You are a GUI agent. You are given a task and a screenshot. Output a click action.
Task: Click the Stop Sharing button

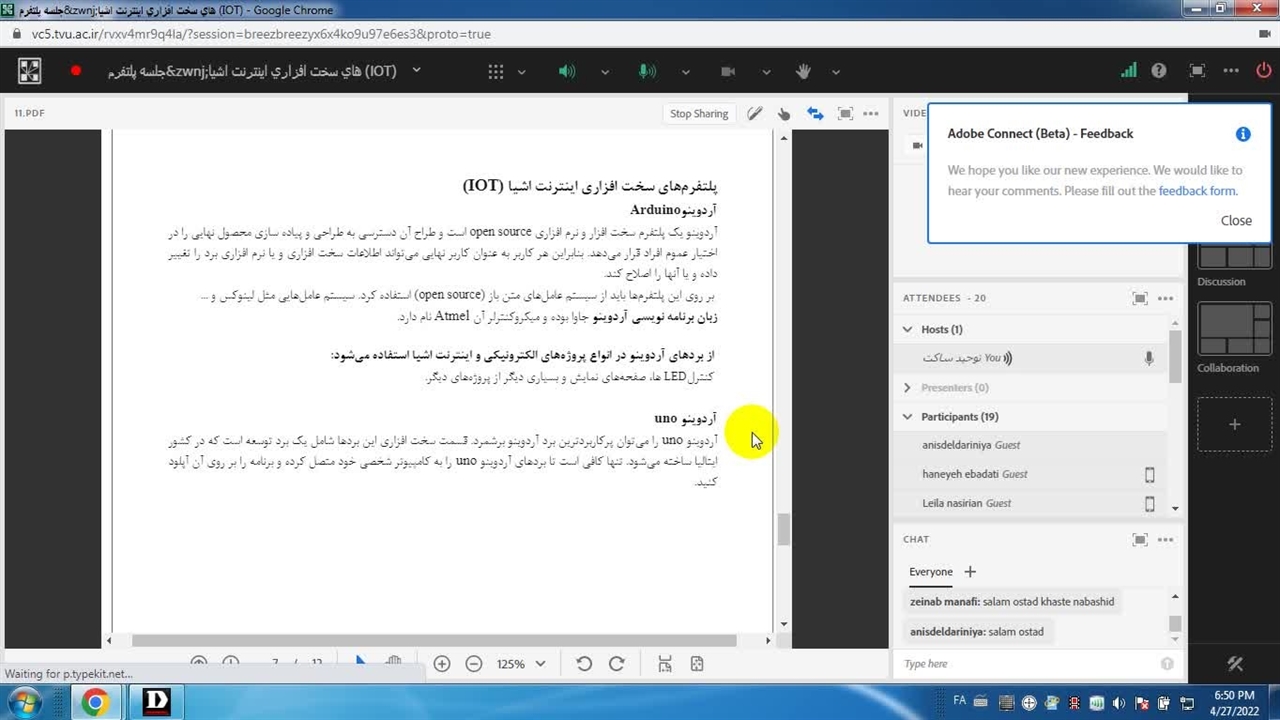pos(699,114)
